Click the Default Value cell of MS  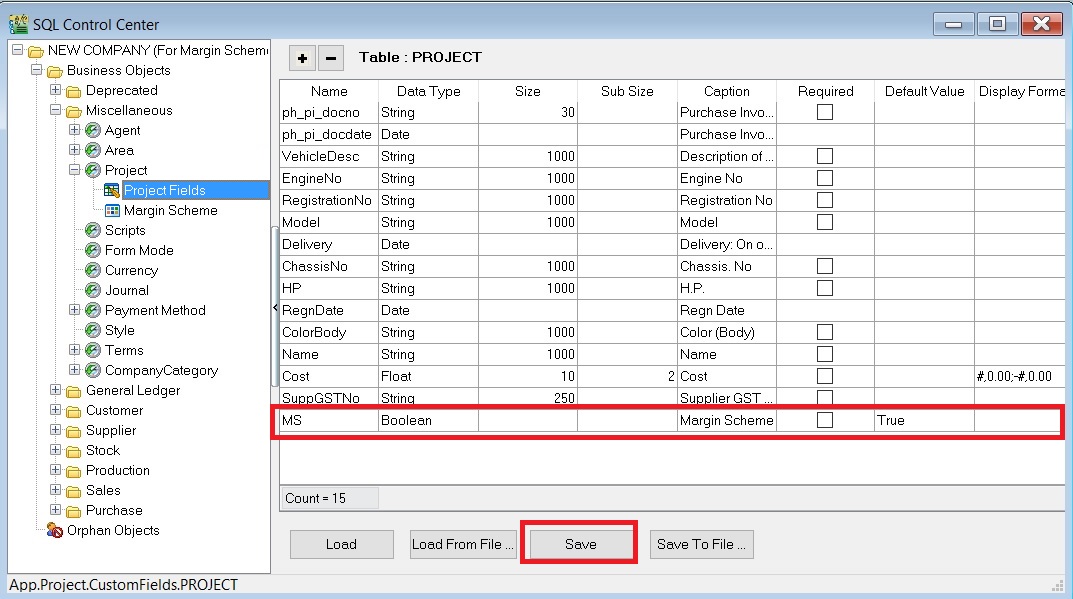pyautogui.click(x=923, y=420)
